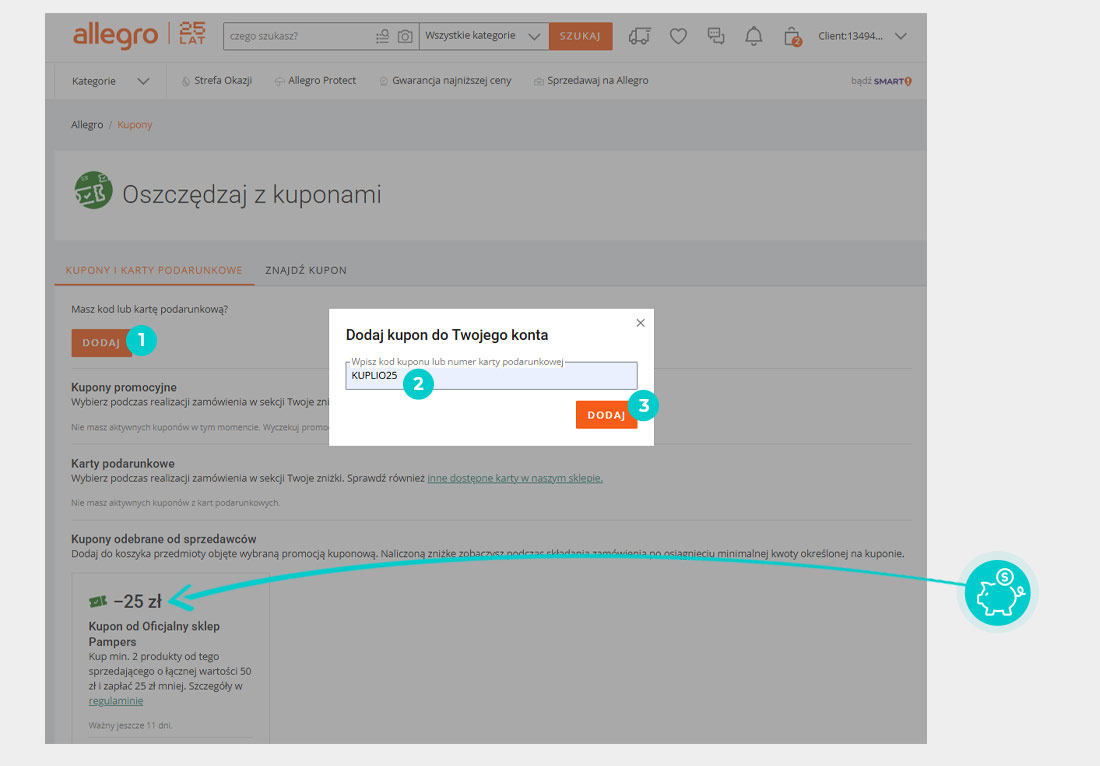This screenshot has height=766, width=1100.
Task: Focus the czego szukasz search box
Action: click(x=298, y=37)
